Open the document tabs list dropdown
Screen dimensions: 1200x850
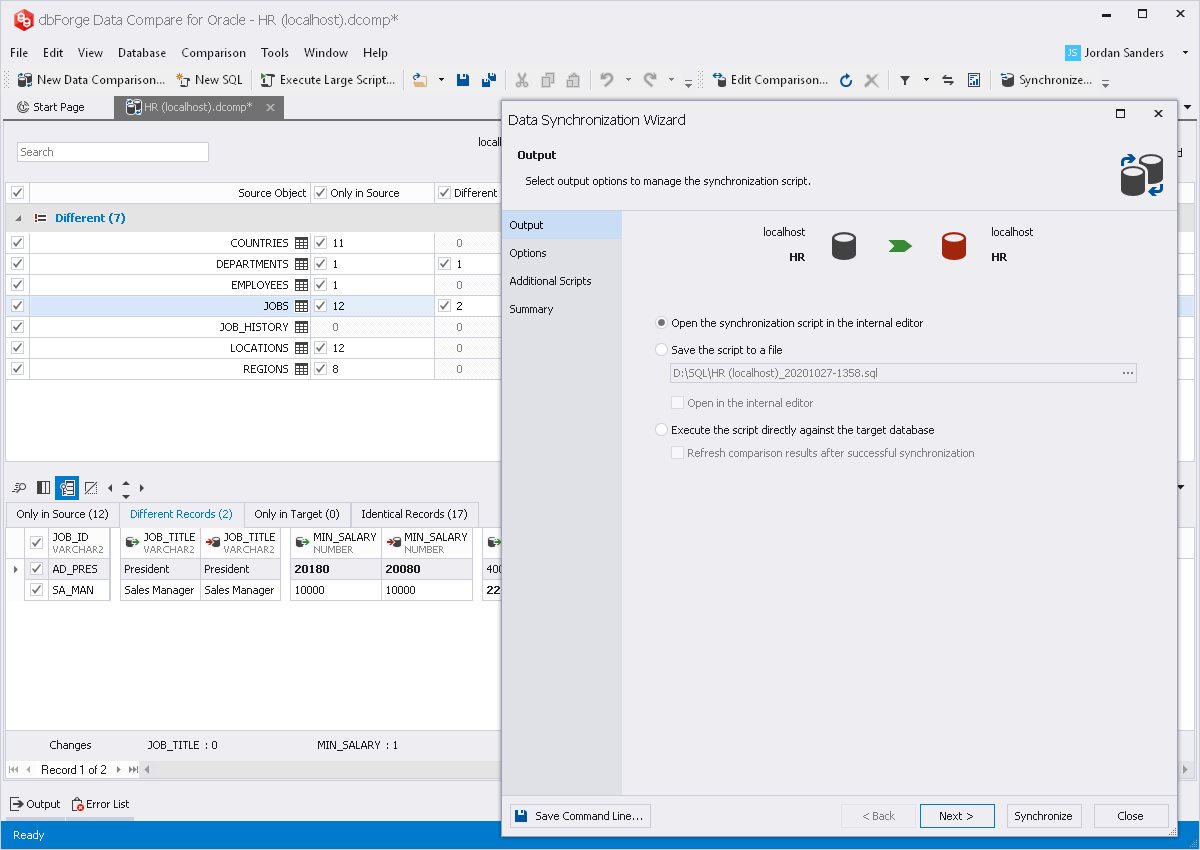[x=1187, y=106]
